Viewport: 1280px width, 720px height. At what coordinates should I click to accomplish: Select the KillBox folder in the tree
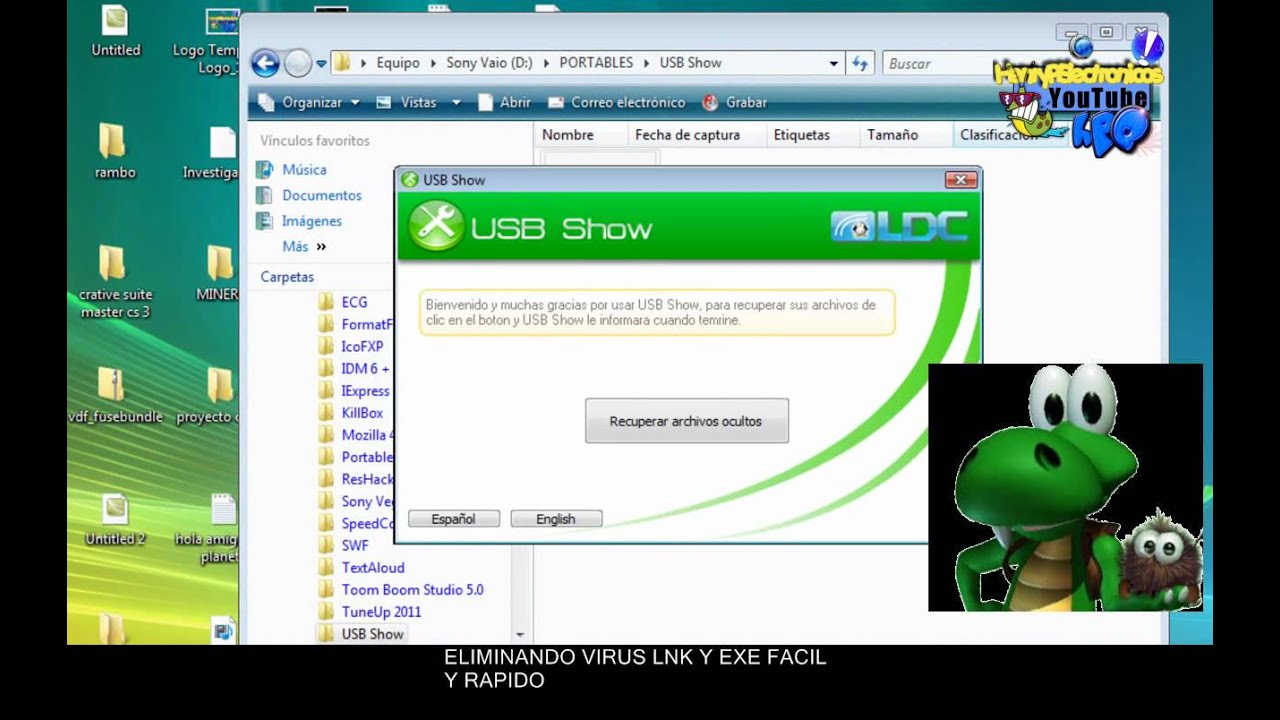pyautogui.click(x=362, y=412)
